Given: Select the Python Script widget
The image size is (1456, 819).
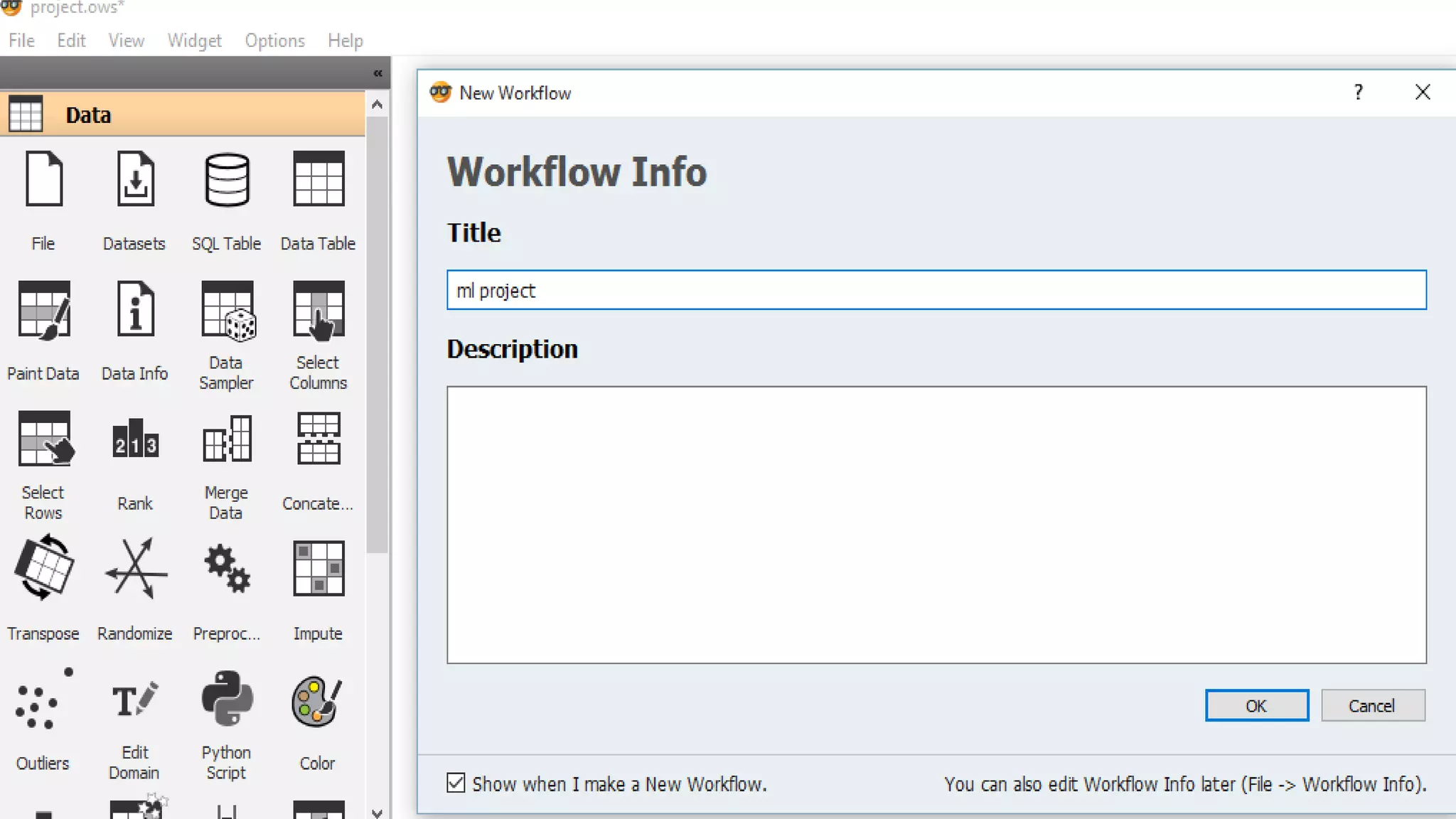Looking at the screenshot, I should click(x=226, y=700).
